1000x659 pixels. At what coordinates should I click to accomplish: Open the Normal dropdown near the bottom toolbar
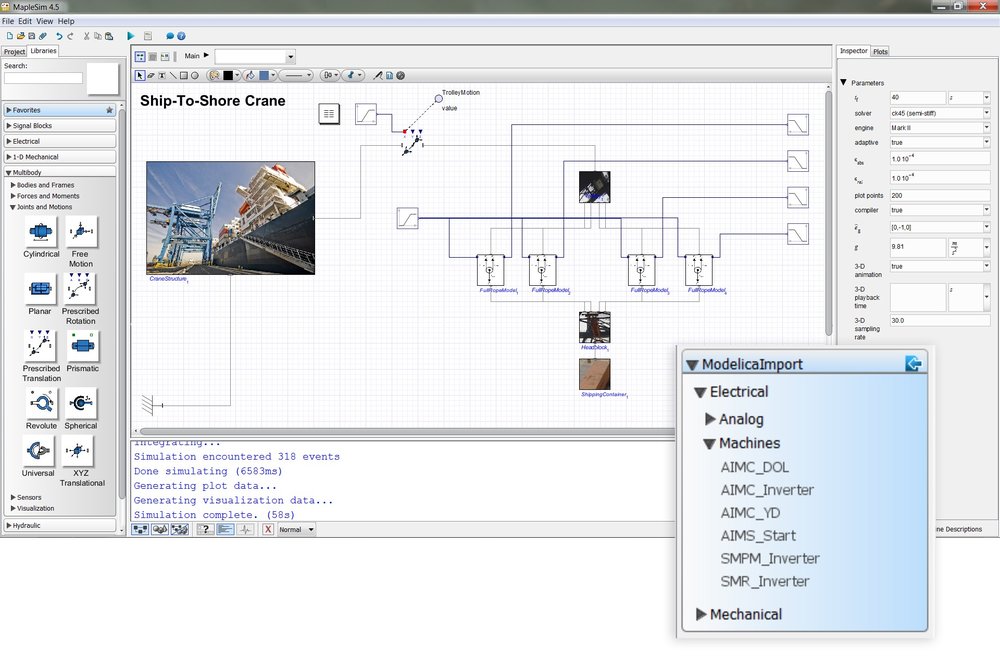click(x=298, y=530)
